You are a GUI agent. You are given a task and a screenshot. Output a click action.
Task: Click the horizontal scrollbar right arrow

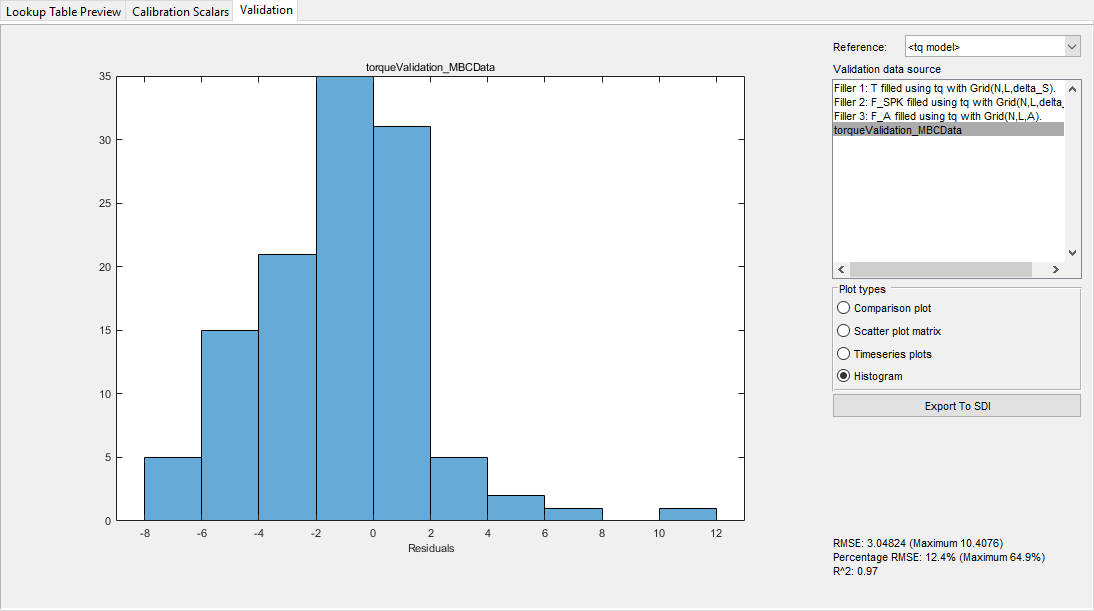tap(1056, 269)
